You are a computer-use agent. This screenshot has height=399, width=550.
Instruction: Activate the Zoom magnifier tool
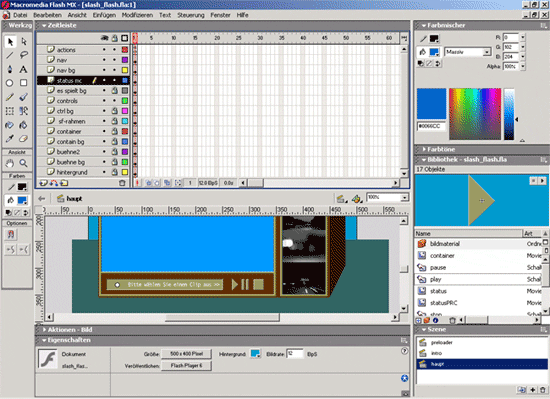pos(24,163)
